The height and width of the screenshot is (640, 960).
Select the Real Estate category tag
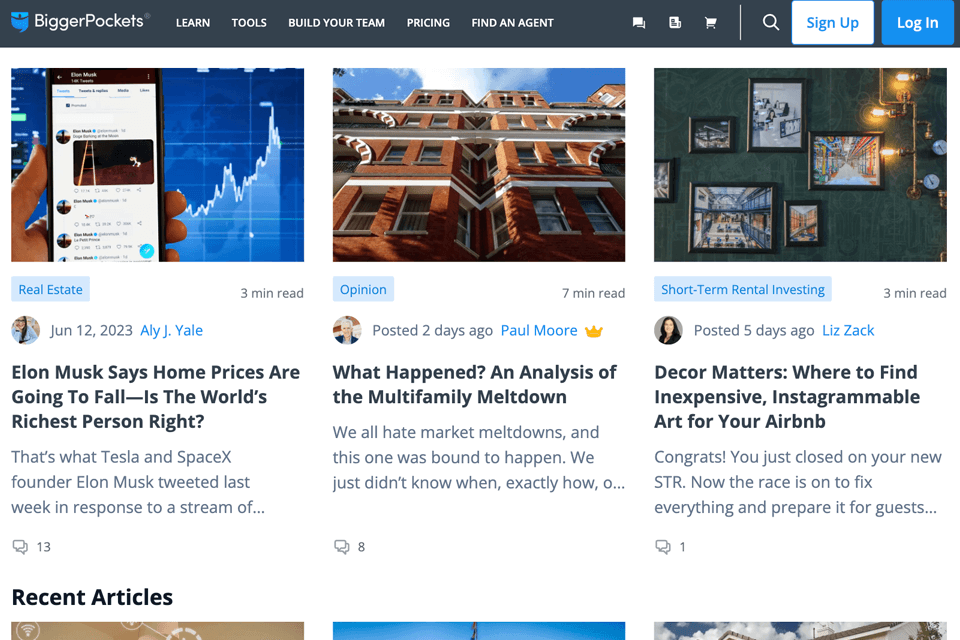(x=50, y=289)
